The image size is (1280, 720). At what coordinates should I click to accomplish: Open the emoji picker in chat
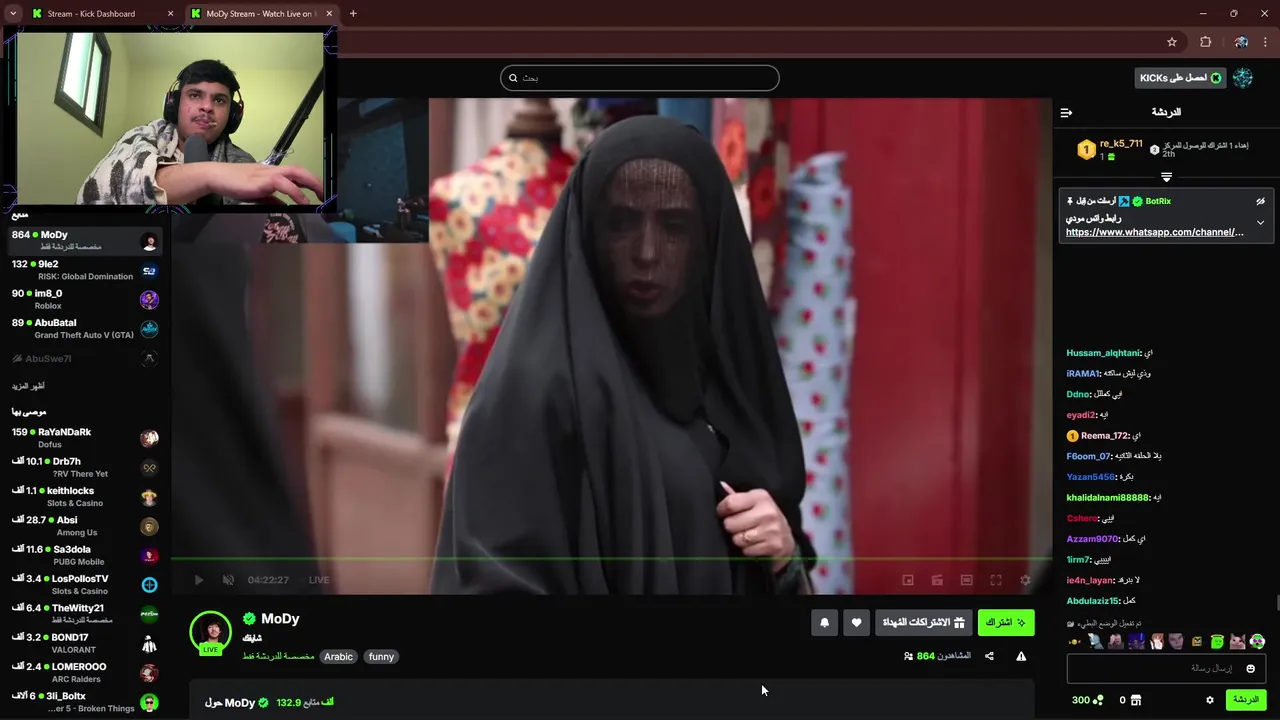click(x=1250, y=668)
